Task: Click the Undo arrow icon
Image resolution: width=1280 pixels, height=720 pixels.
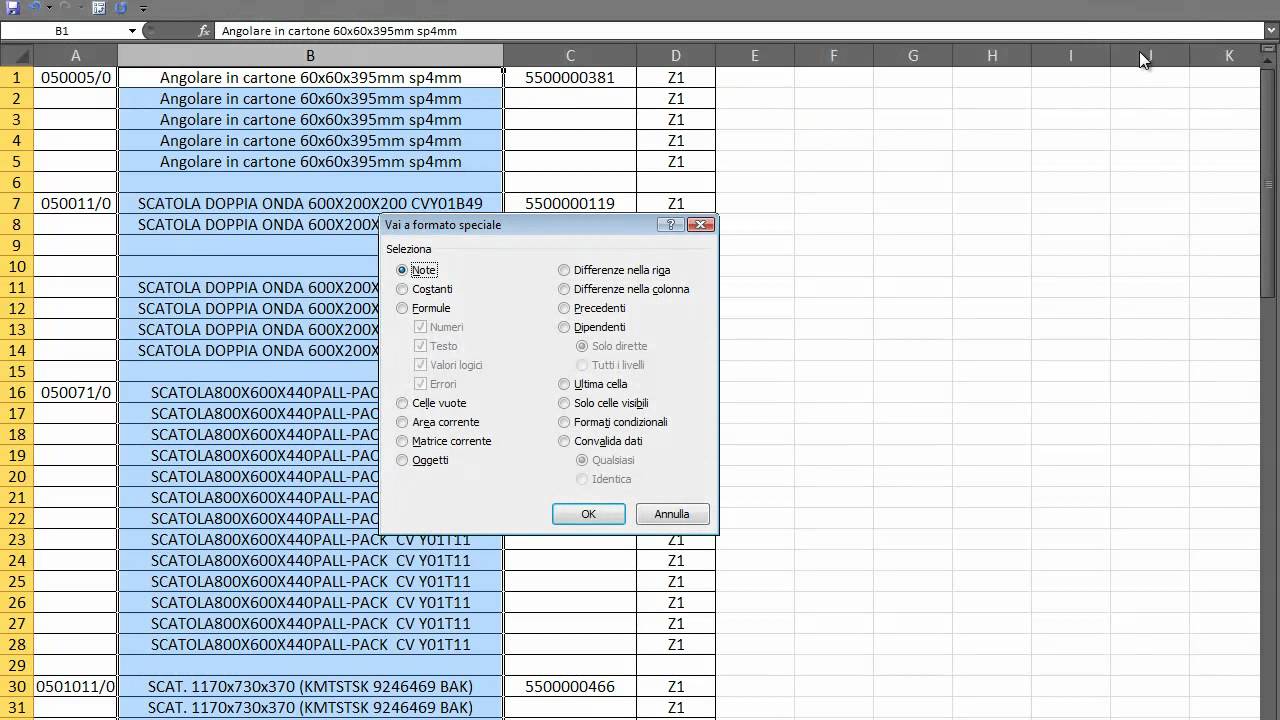Action: coord(35,7)
